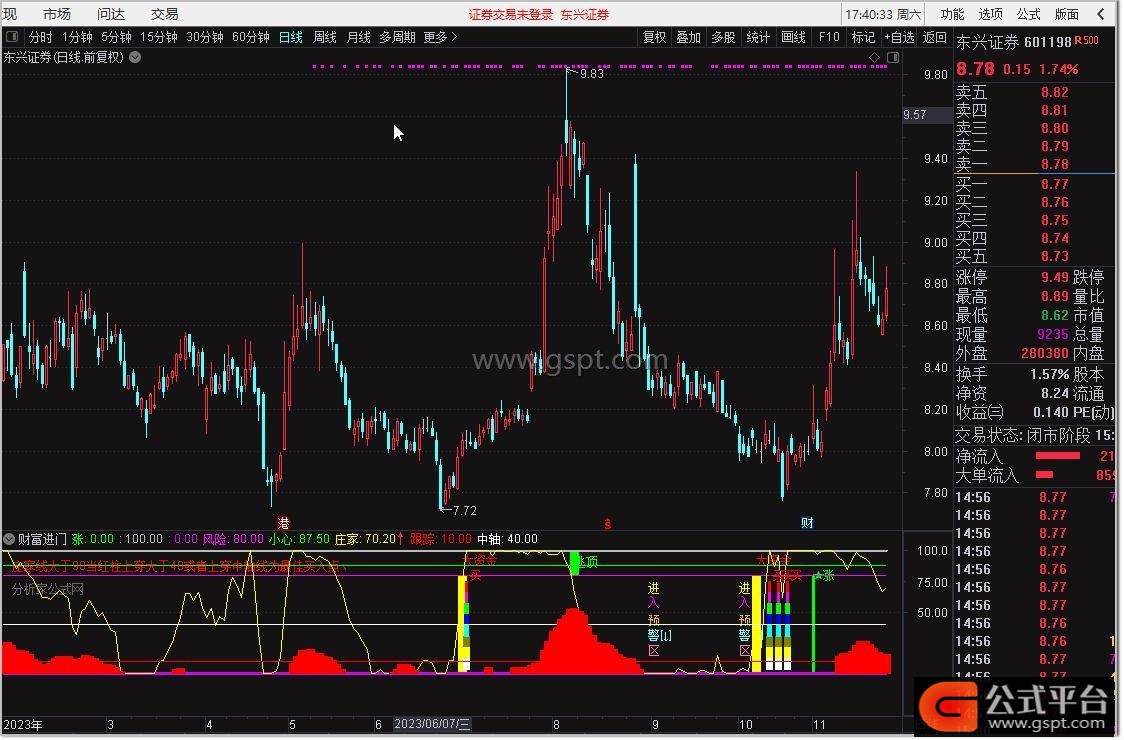Screen dimensions: 1124x740
Task: Click the 现量 value 9235
Action: click(1052, 335)
